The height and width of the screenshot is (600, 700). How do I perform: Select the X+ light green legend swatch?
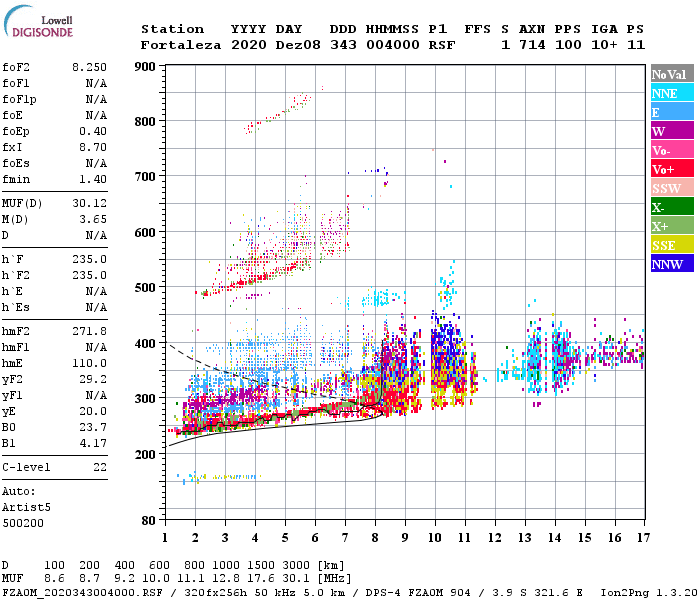(x=672, y=225)
